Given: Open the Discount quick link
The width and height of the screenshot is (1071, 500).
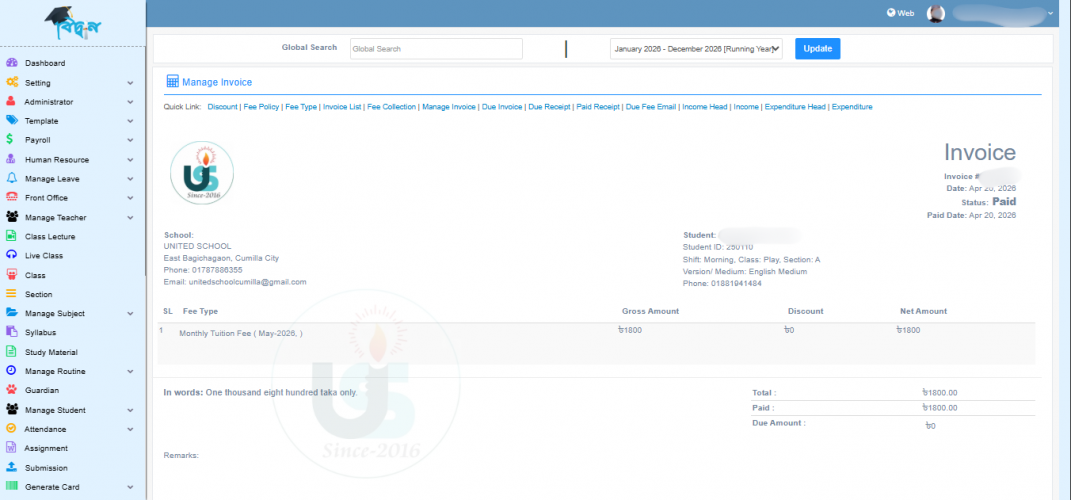Looking at the screenshot, I should pos(223,107).
